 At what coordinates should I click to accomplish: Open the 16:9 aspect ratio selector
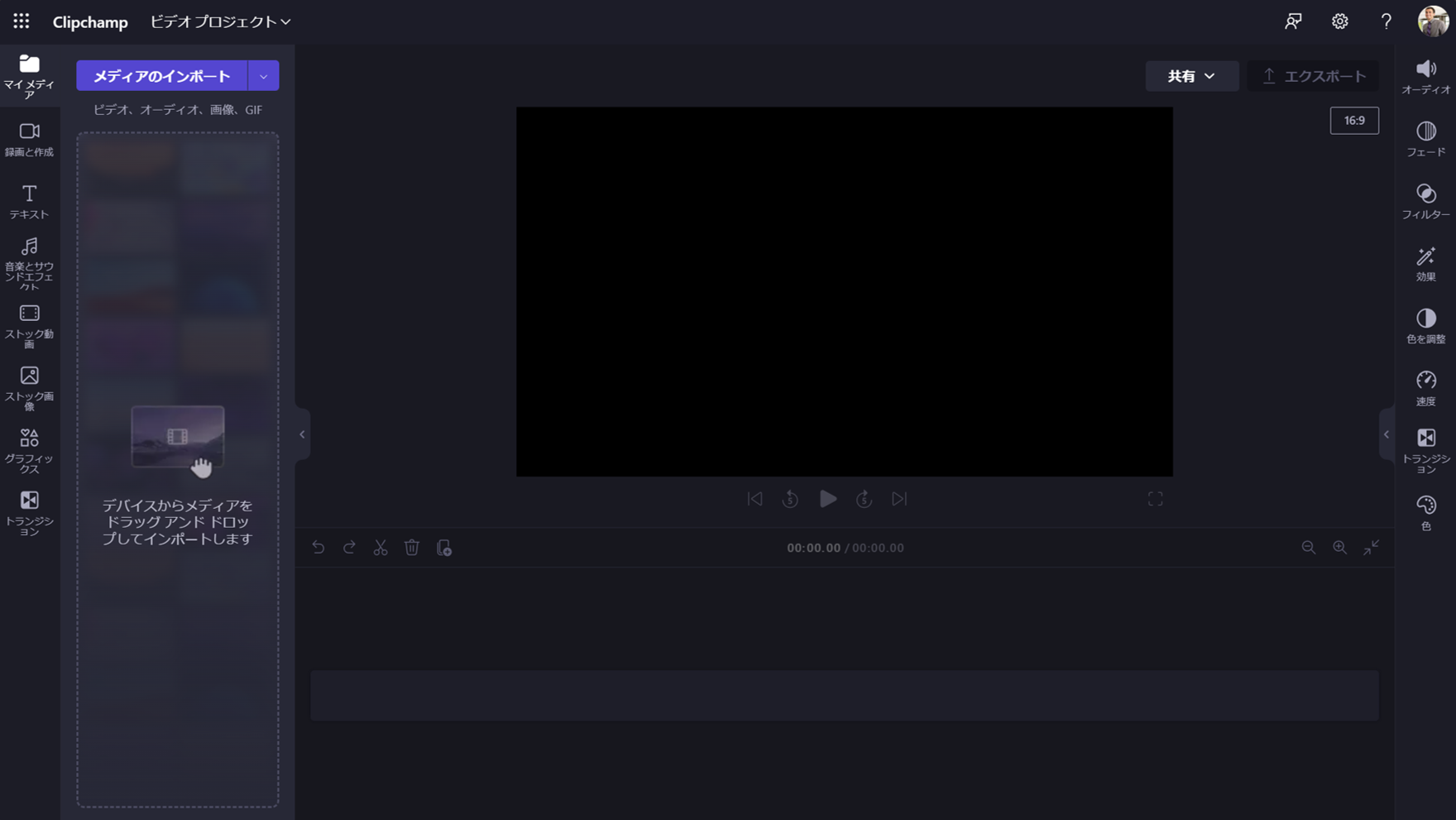(x=1354, y=120)
